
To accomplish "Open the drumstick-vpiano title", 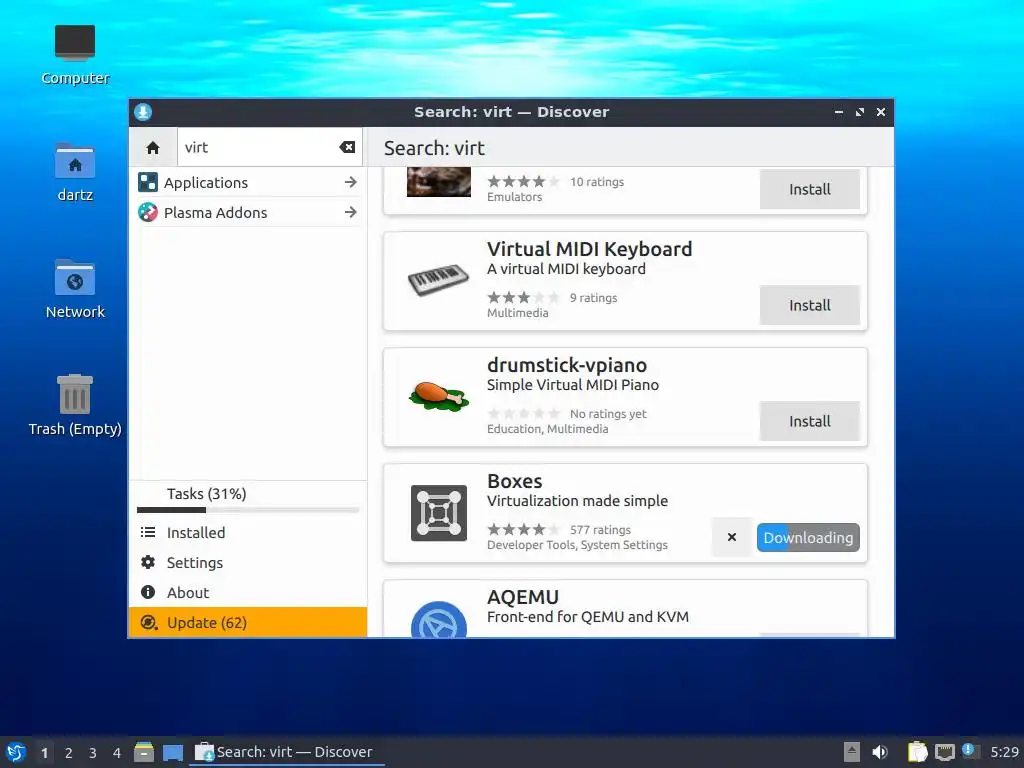I will [567, 365].
